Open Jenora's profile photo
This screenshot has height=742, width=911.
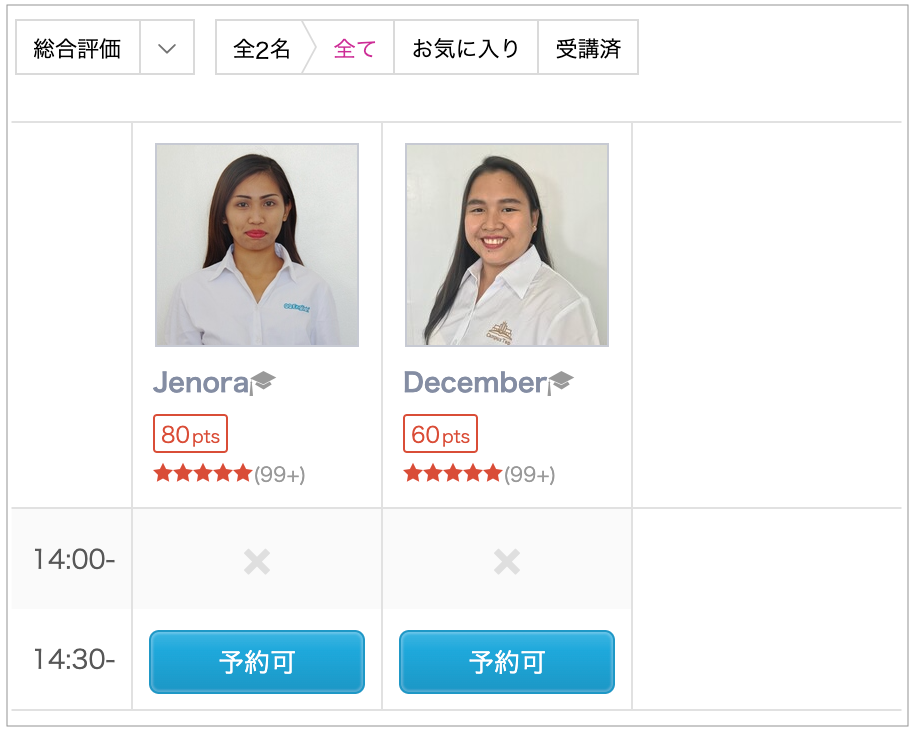[x=257, y=245]
